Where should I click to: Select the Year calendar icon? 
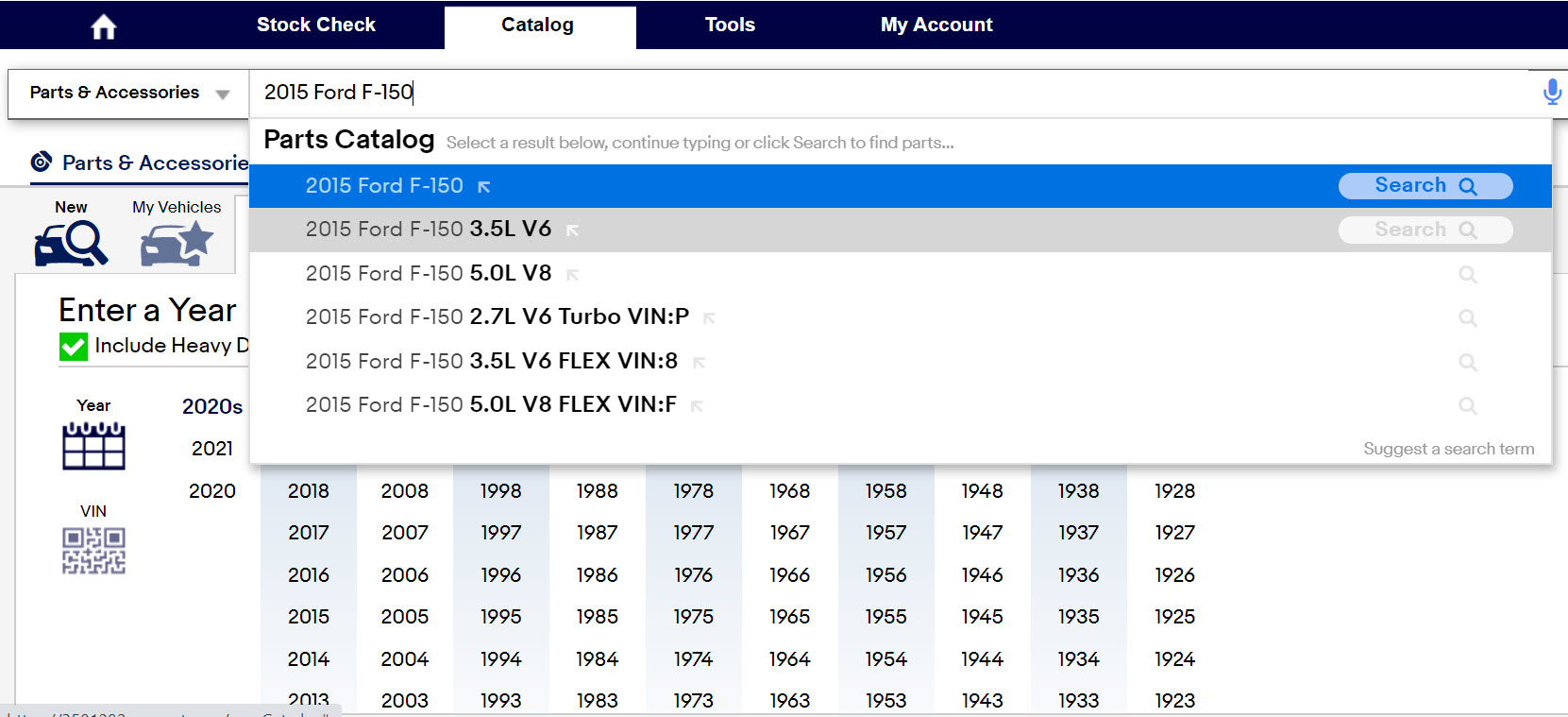pyautogui.click(x=93, y=445)
